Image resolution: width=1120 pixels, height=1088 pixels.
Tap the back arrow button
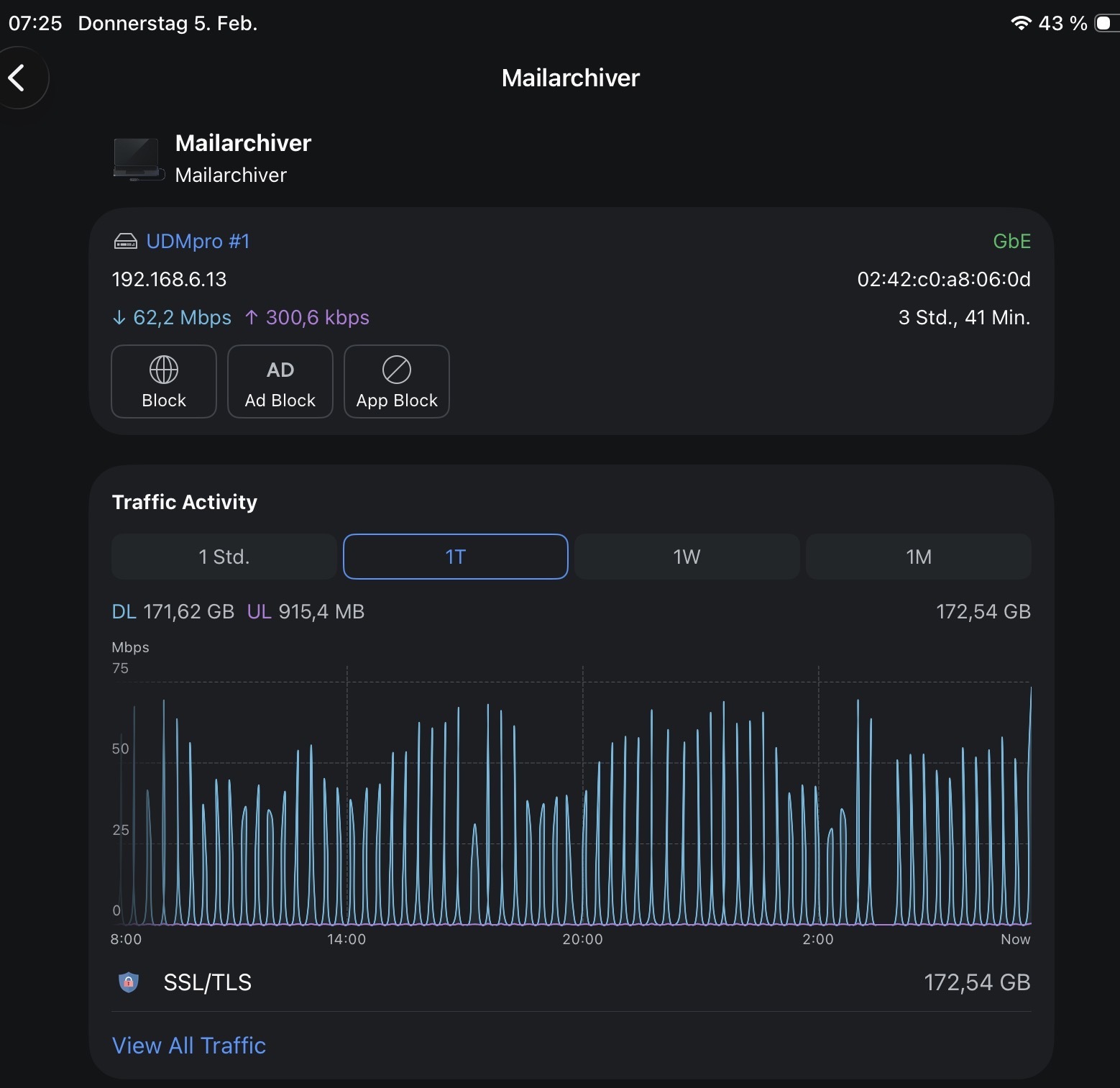pos(17,78)
